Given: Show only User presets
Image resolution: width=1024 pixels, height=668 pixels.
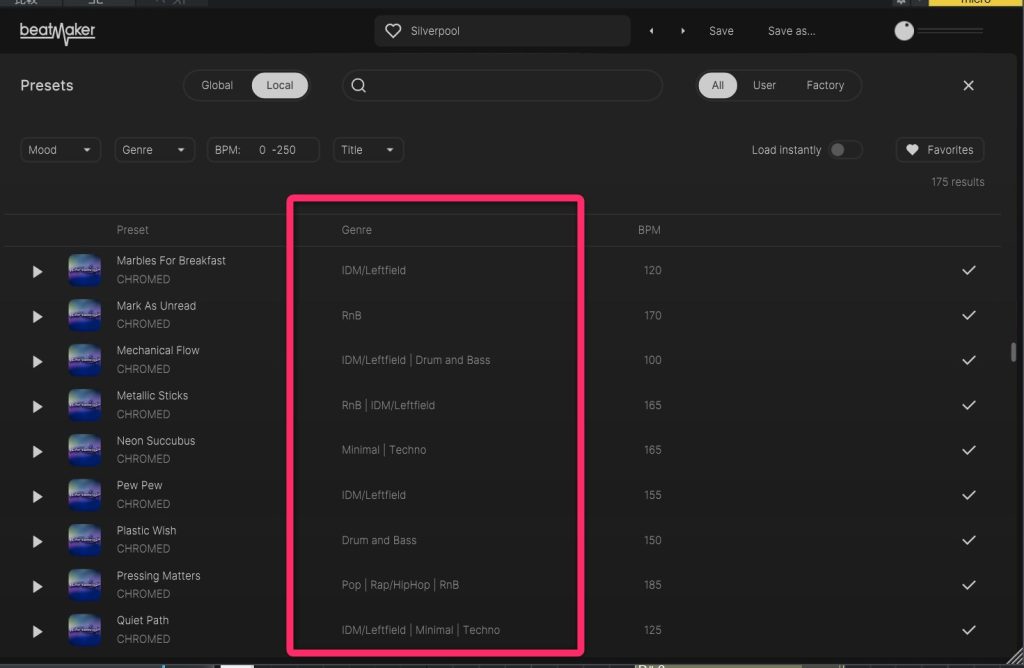Looking at the screenshot, I should [764, 86].
